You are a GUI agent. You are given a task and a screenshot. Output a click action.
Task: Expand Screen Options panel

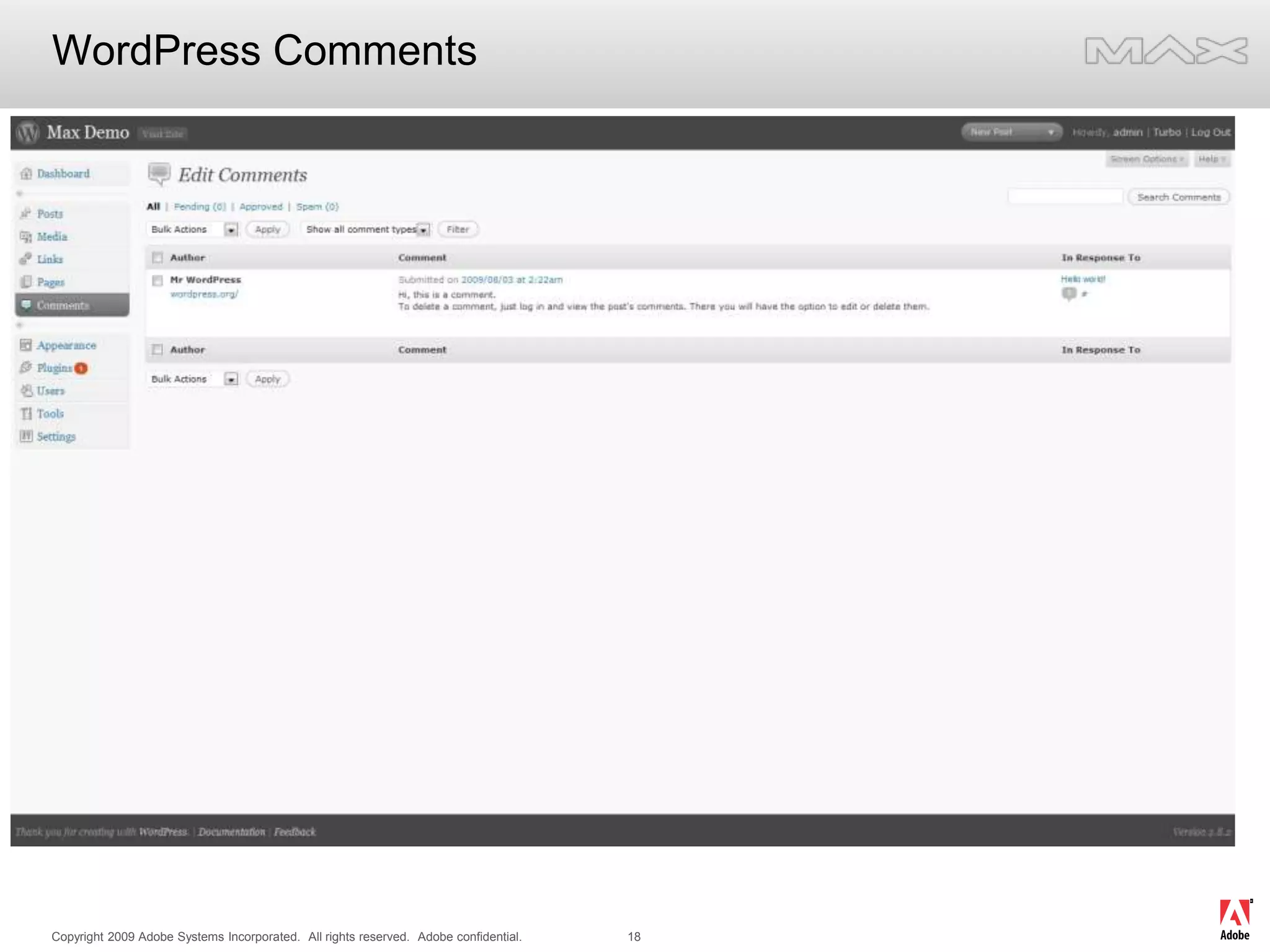pyautogui.click(x=1147, y=159)
